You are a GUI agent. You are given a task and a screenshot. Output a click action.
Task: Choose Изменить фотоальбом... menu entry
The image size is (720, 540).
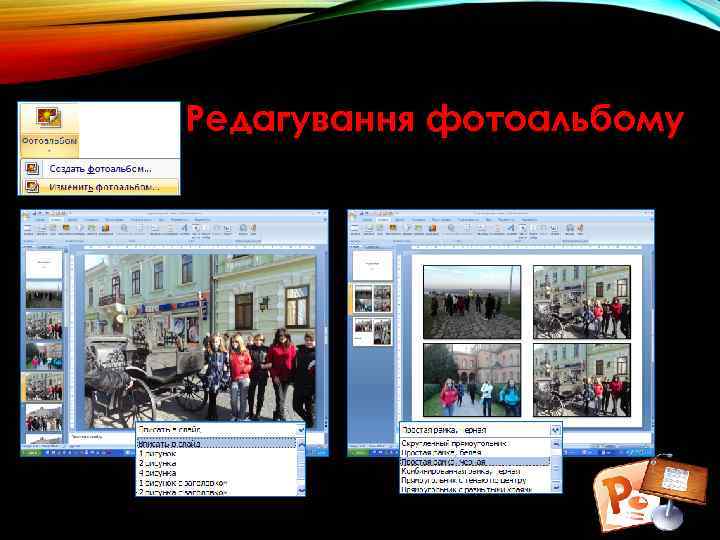(x=100, y=186)
